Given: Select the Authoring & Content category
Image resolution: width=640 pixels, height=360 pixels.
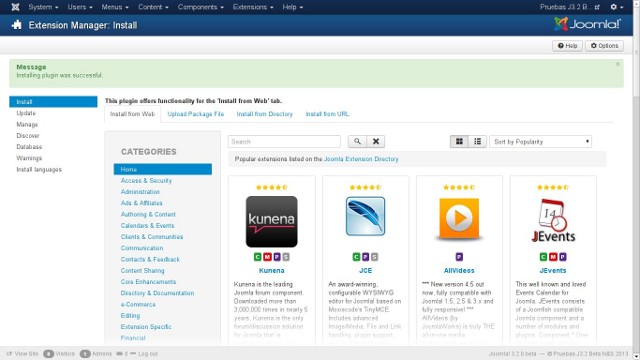Looking at the screenshot, I should point(148,214).
